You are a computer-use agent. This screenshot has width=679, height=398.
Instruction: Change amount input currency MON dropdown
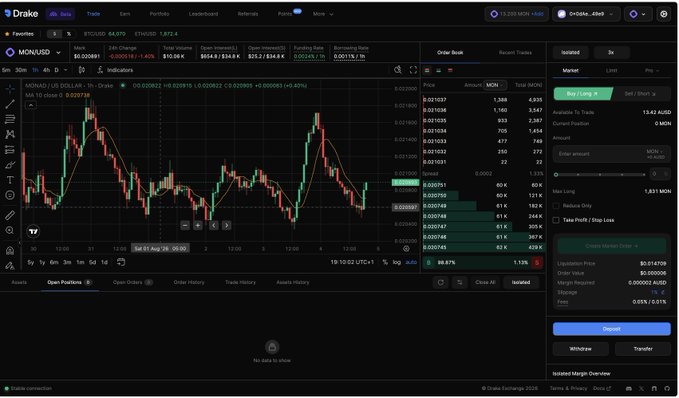[x=655, y=152]
